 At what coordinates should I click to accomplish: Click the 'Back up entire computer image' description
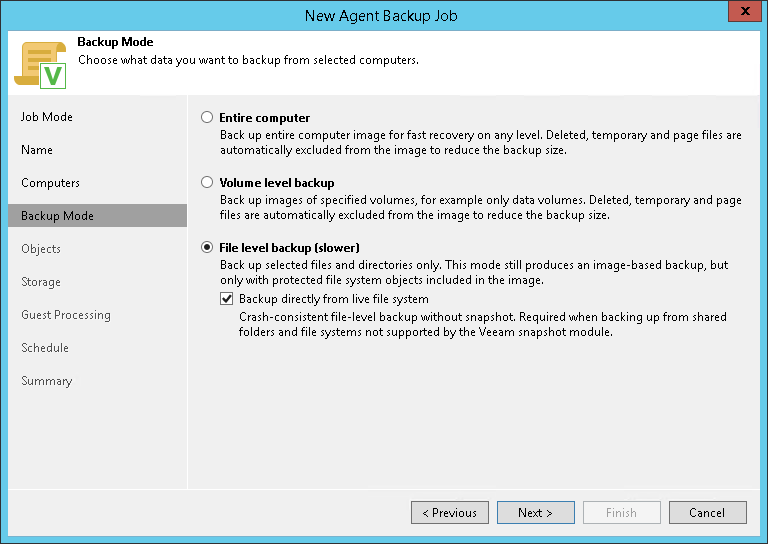[480, 142]
